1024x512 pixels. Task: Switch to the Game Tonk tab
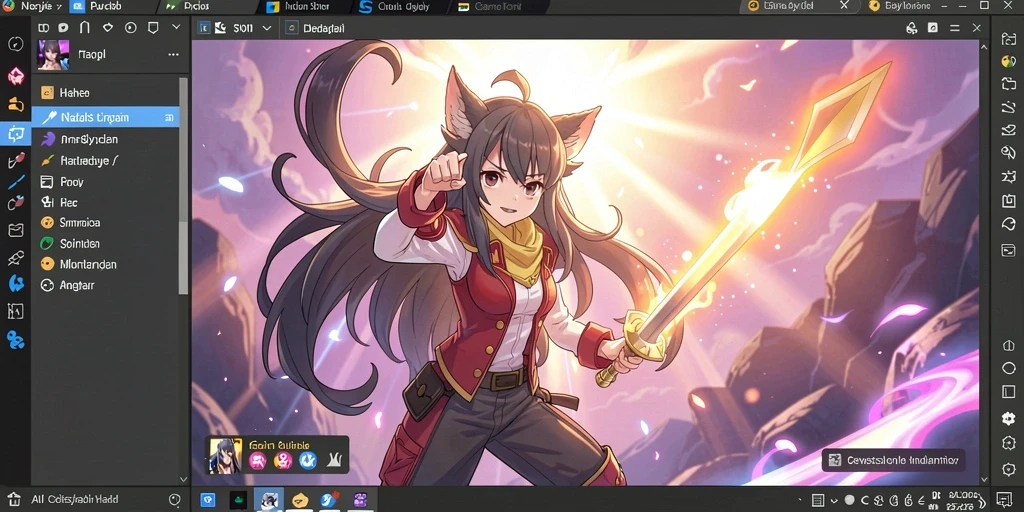(499, 7)
